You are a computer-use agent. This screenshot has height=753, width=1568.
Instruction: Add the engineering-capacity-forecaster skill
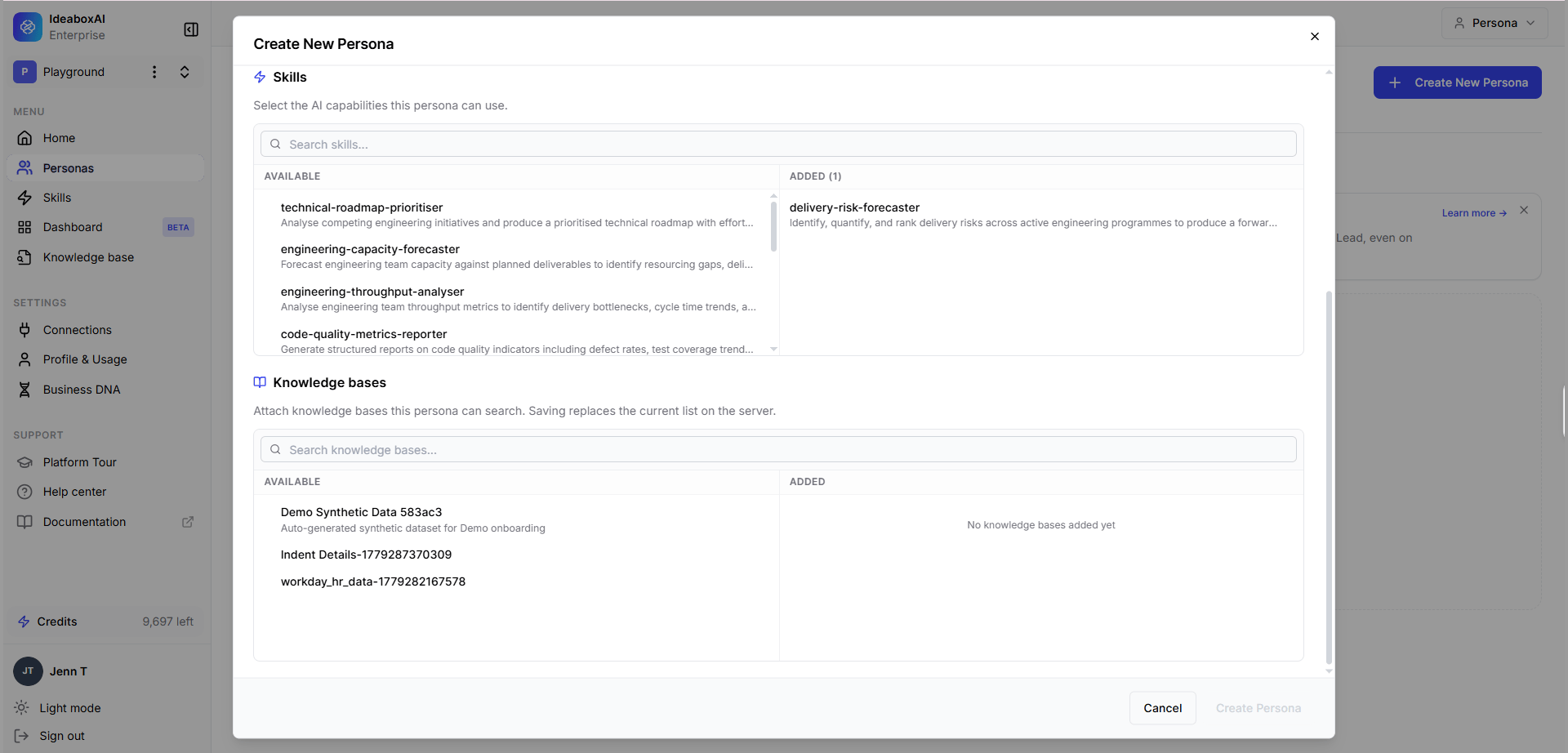(517, 256)
